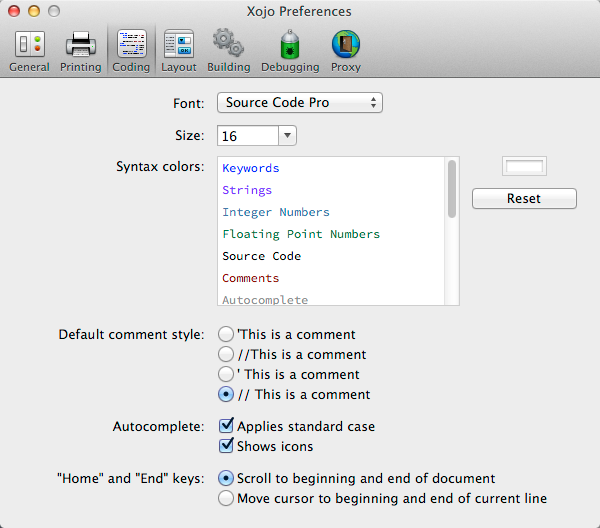Open the Font popup showing Source Code Pro
This screenshot has height=528, width=600.
[x=300, y=103]
